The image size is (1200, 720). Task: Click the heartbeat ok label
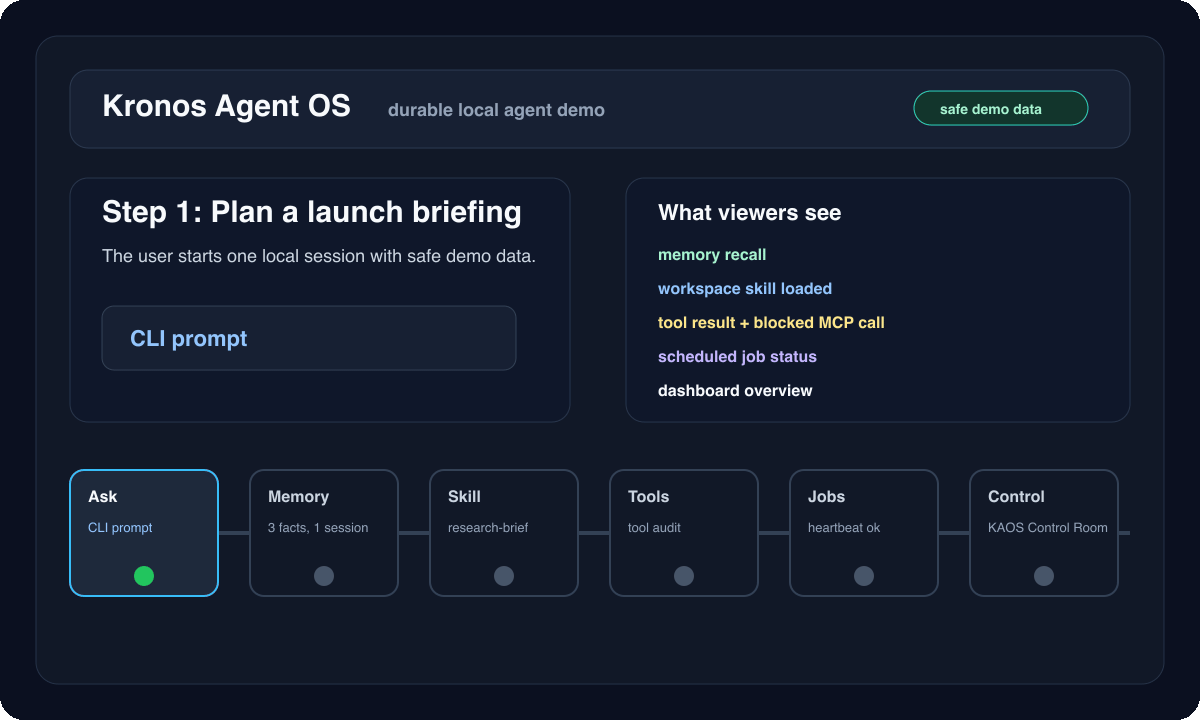tap(844, 528)
